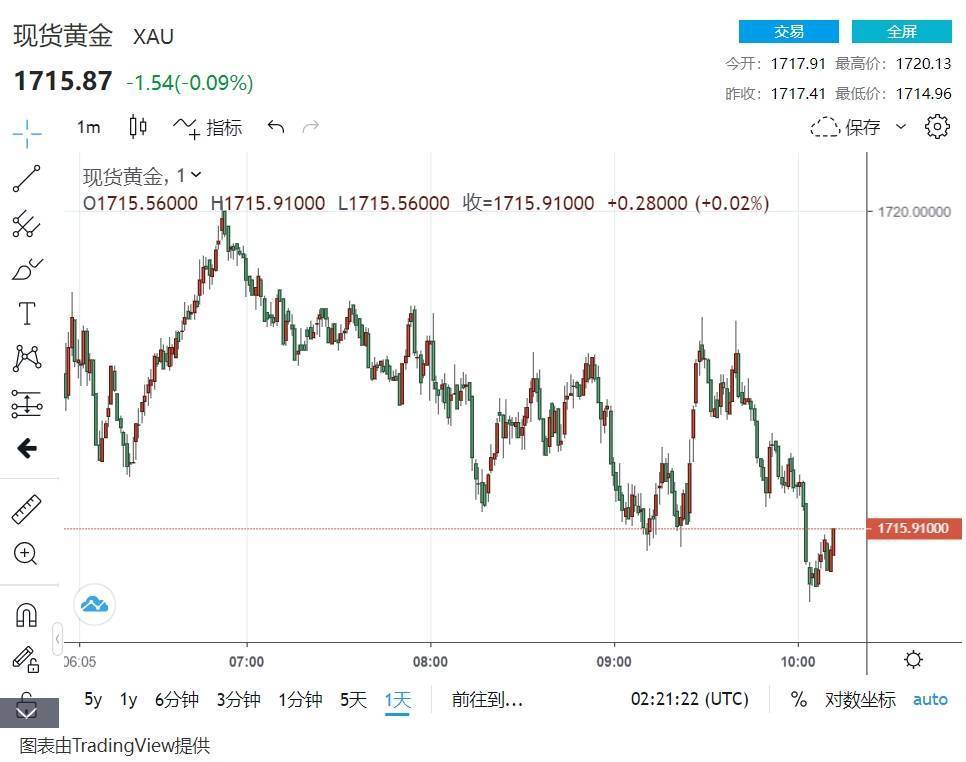The image size is (966, 762).
Task: Choose the pitchfork drawing tool
Action: (x=26, y=224)
